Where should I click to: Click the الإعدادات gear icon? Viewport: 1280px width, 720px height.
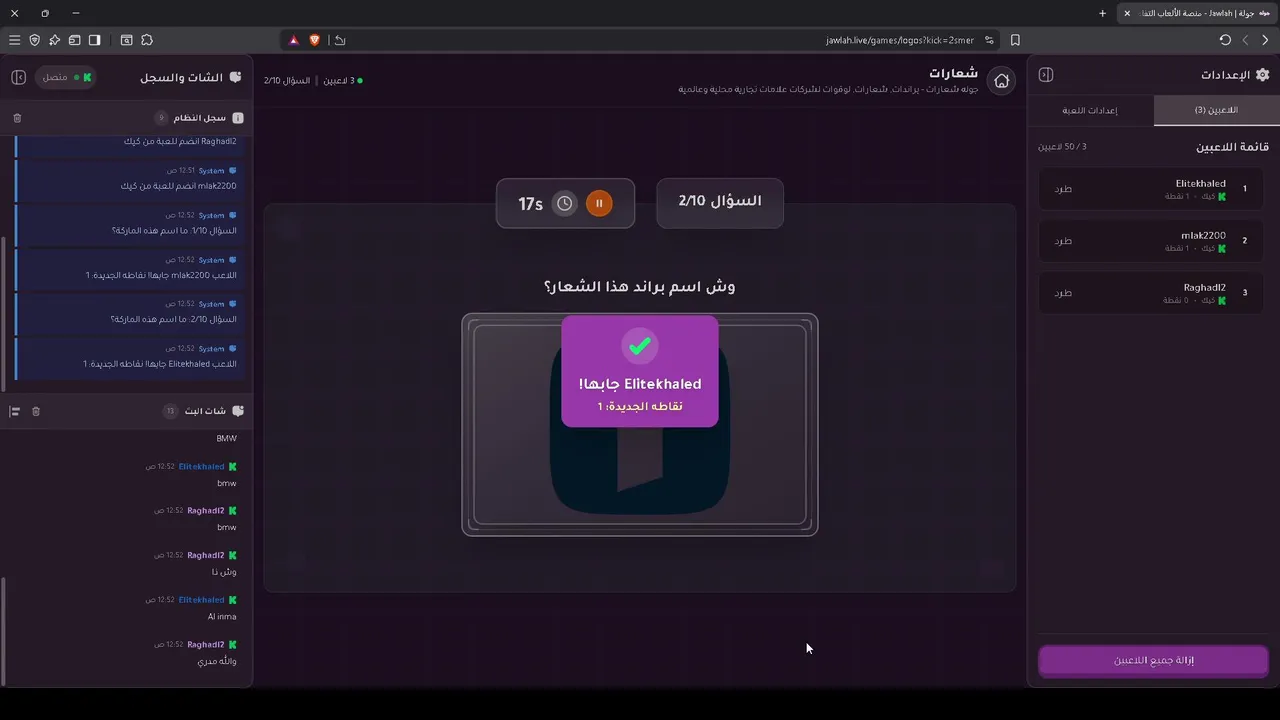click(x=1262, y=75)
